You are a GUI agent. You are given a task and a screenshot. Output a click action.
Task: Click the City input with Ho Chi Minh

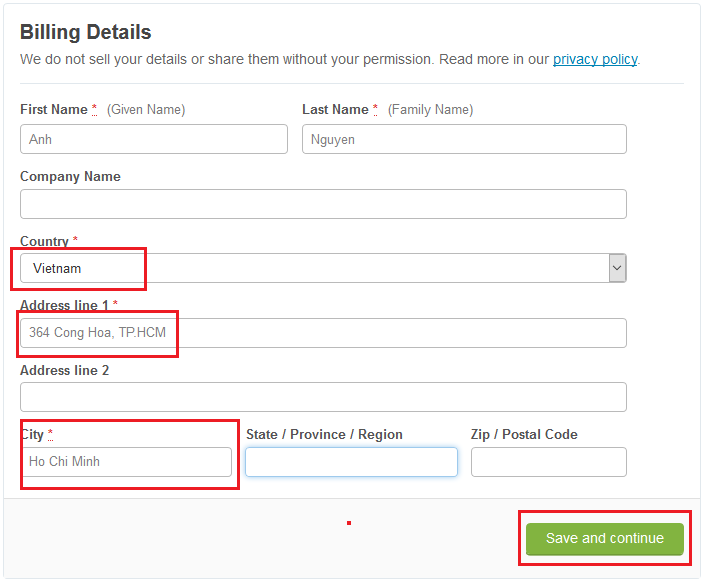(126, 462)
